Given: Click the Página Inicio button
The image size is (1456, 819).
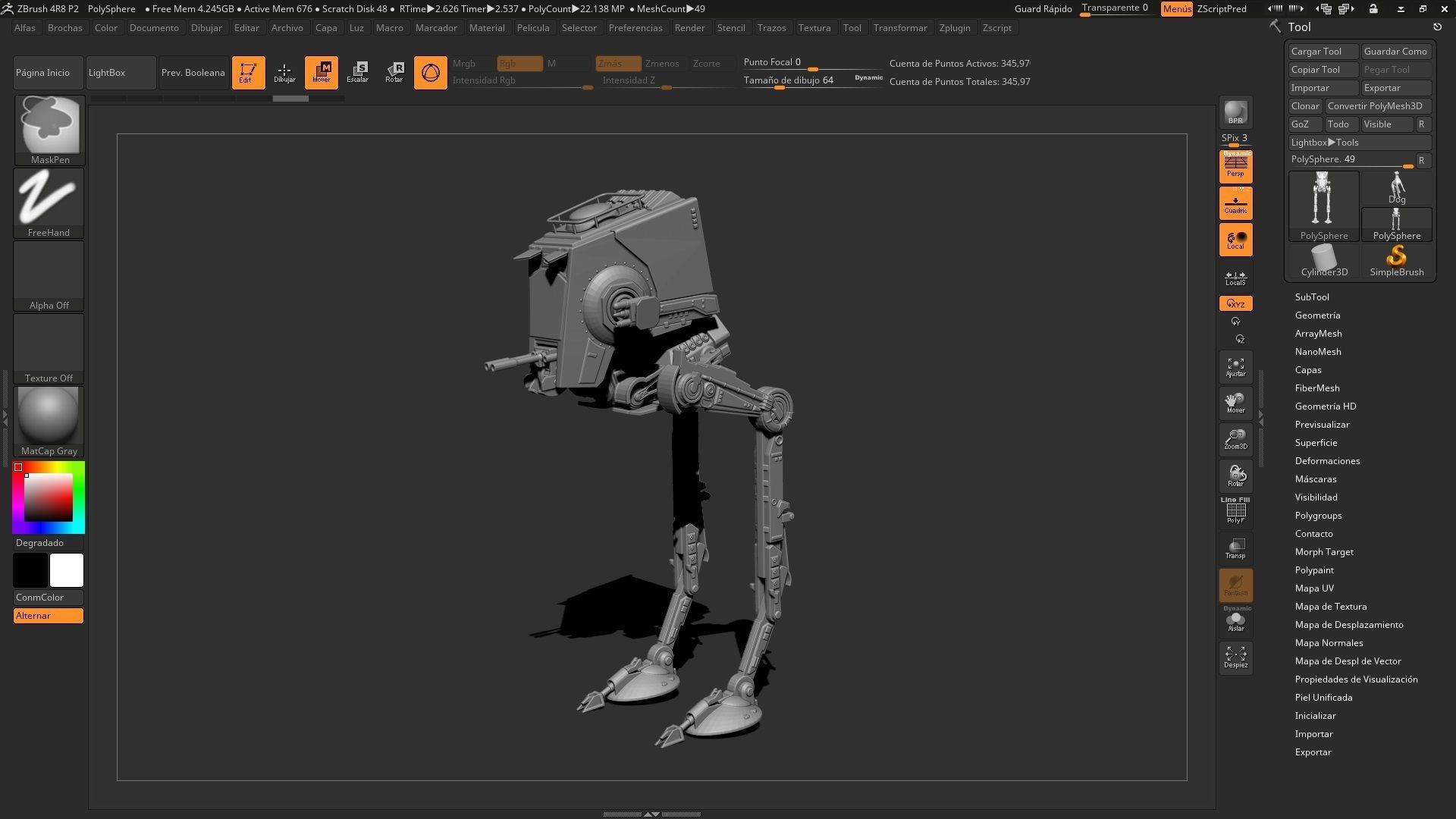Looking at the screenshot, I should tap(49, 73).
